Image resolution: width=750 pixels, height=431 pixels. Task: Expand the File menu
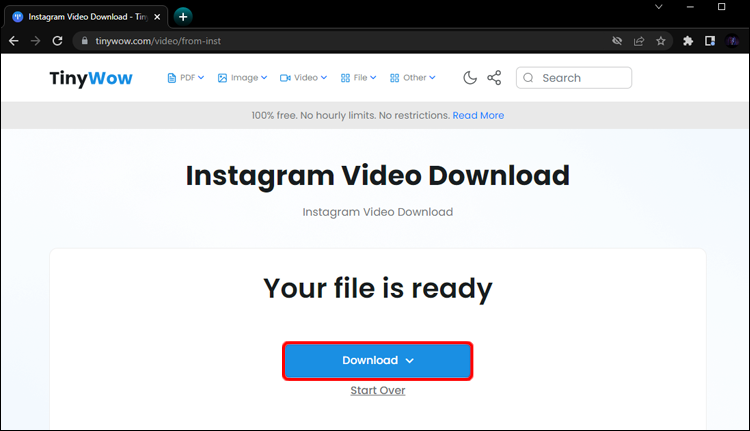coord(358,77)
